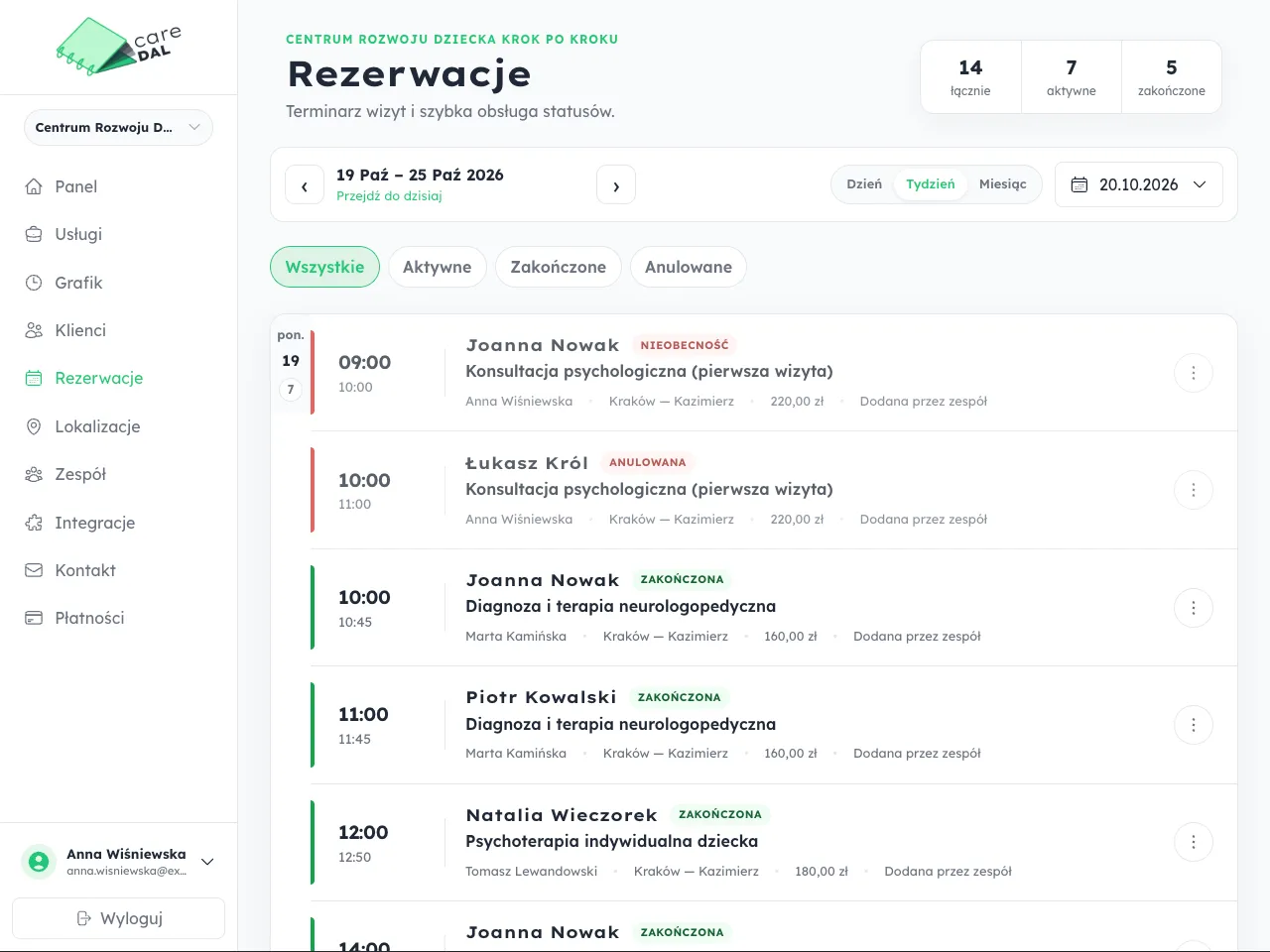Filter by Zakończone reservations
Image resolution: width=1270 pixels, height=952 pixels.
pyautogui.click(x=558, y=267)
